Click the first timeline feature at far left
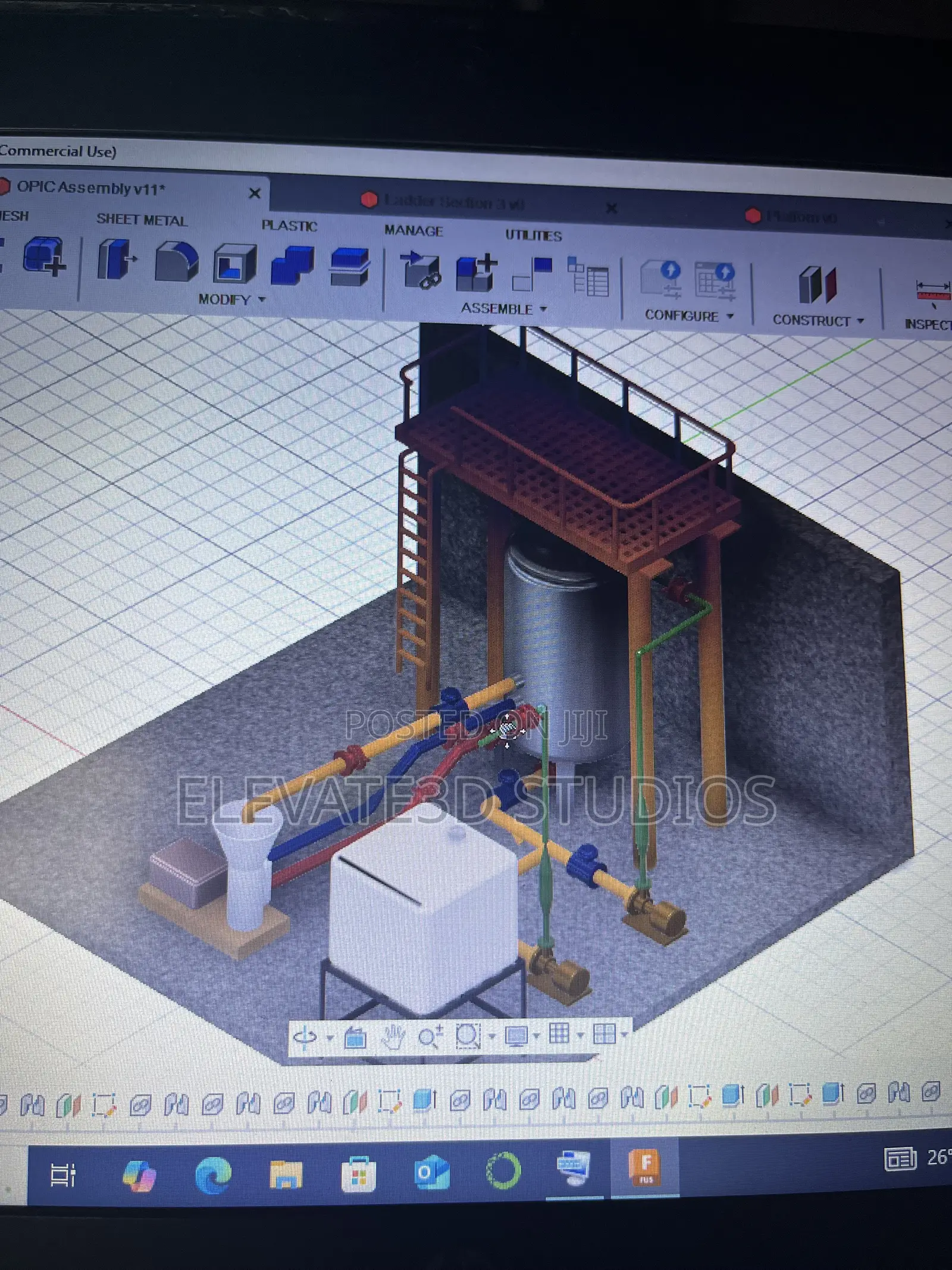 3,1105
